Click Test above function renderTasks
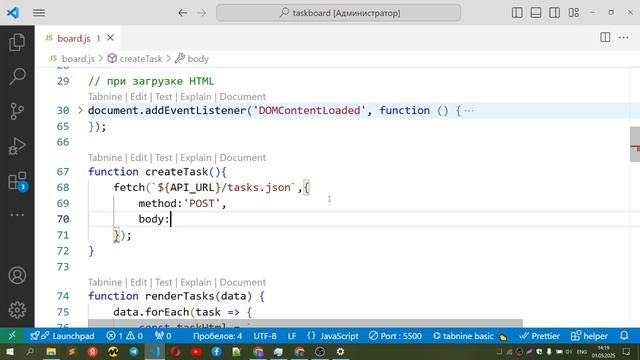Viewport: 640px width, 360px height. click(163, 282)
